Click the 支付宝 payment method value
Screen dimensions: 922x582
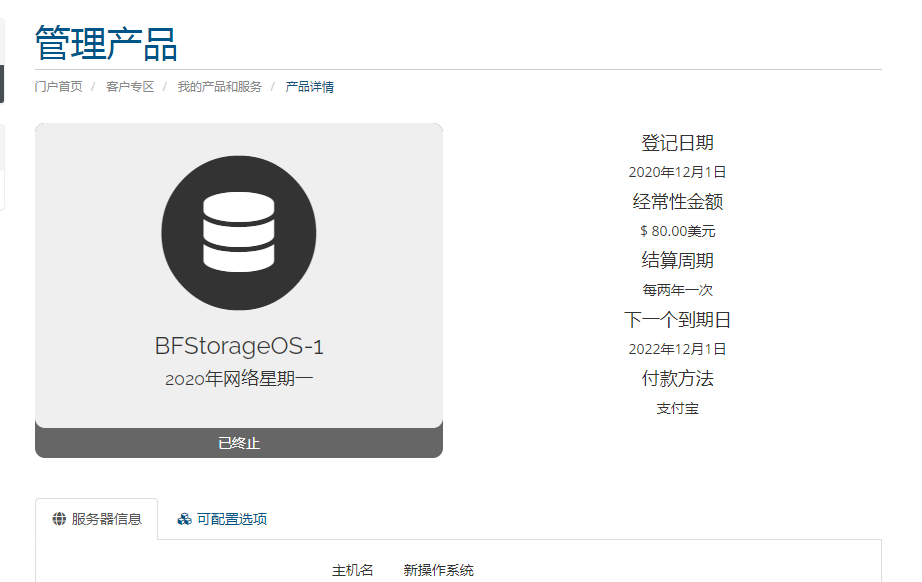(x=677, y=408)
